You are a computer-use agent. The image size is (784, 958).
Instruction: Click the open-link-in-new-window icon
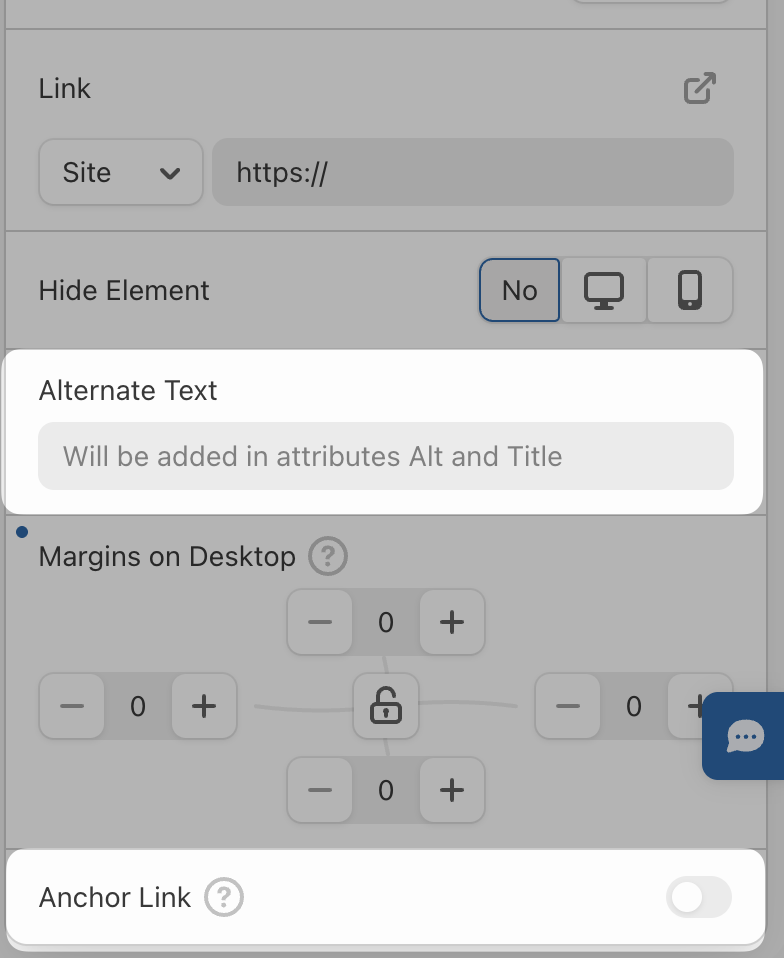click(x=699, y=88)
